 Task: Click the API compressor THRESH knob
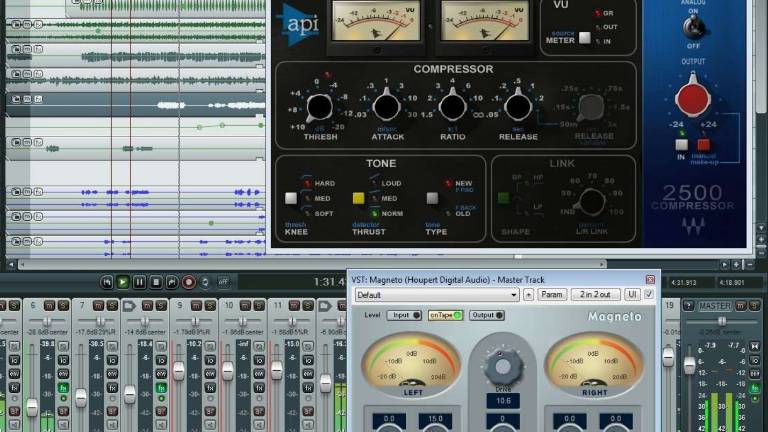(x=319, y=107)
